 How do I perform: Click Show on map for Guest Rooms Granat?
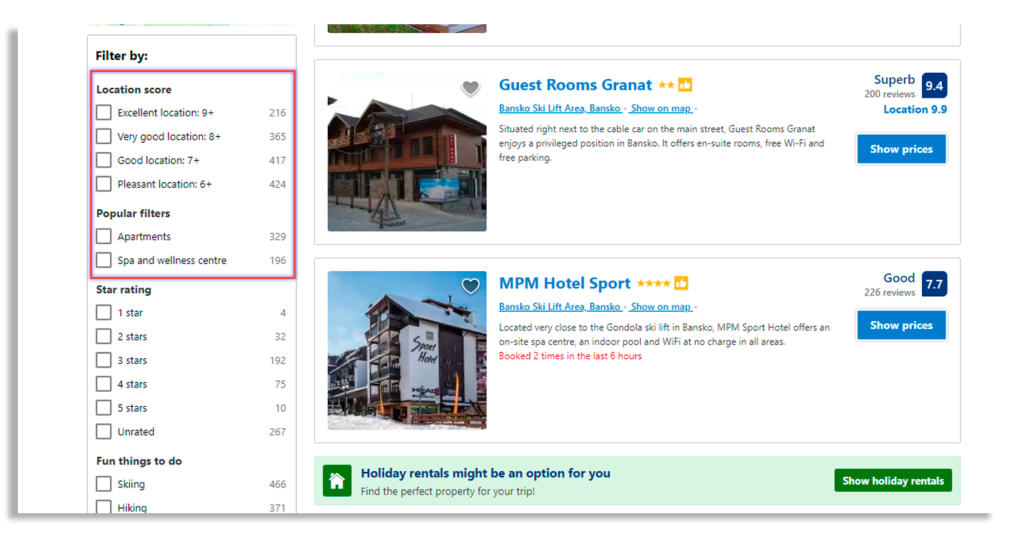[x=660, y=109]
